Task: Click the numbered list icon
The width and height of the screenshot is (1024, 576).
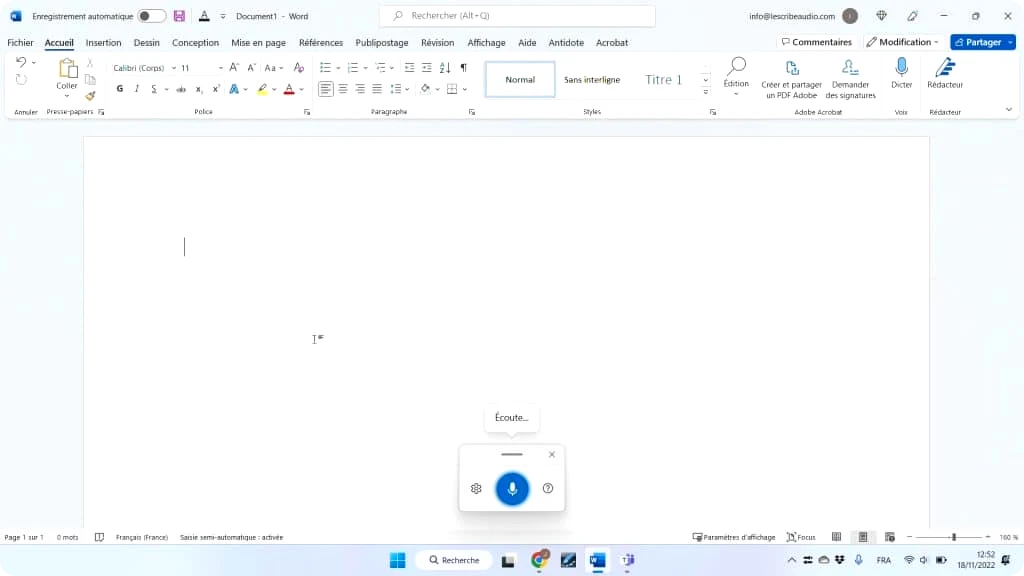Action: pyautogui.click(x=353, y=67)
